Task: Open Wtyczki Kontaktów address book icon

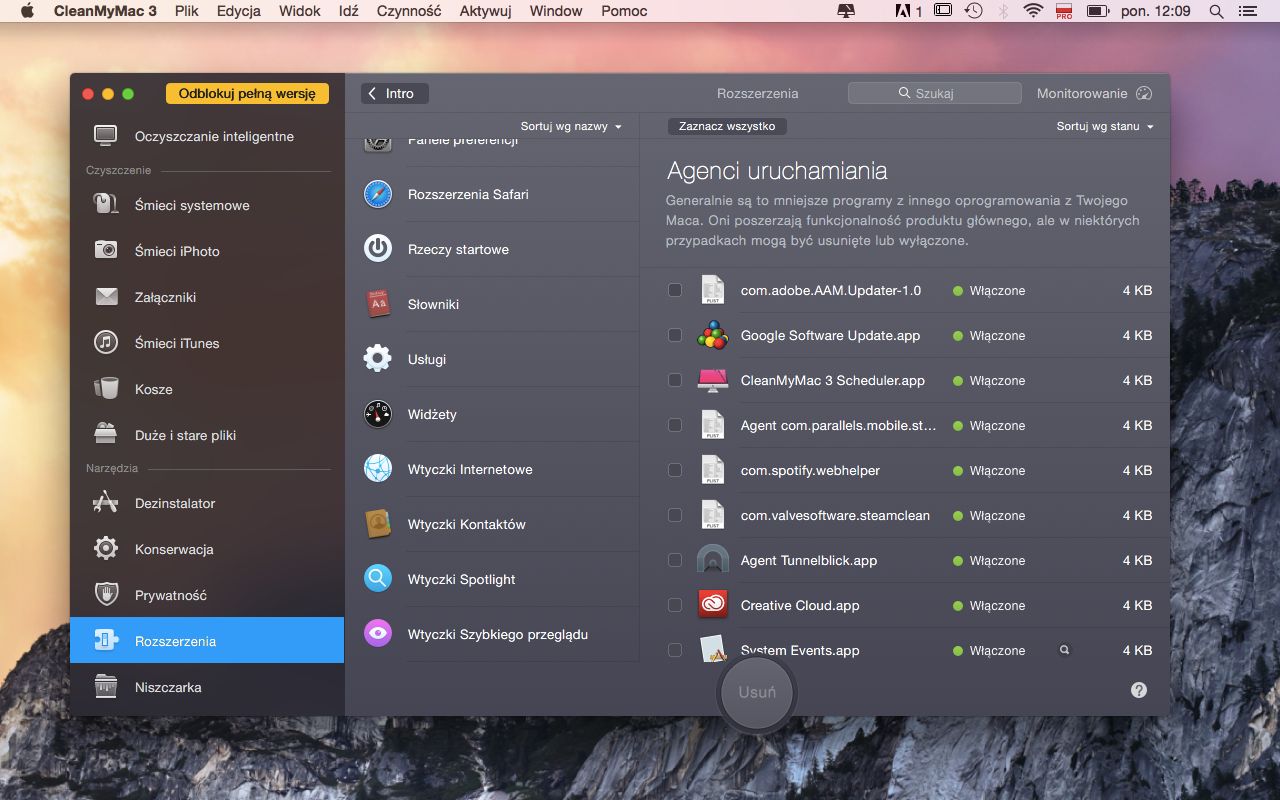Action: click(377, 524)
